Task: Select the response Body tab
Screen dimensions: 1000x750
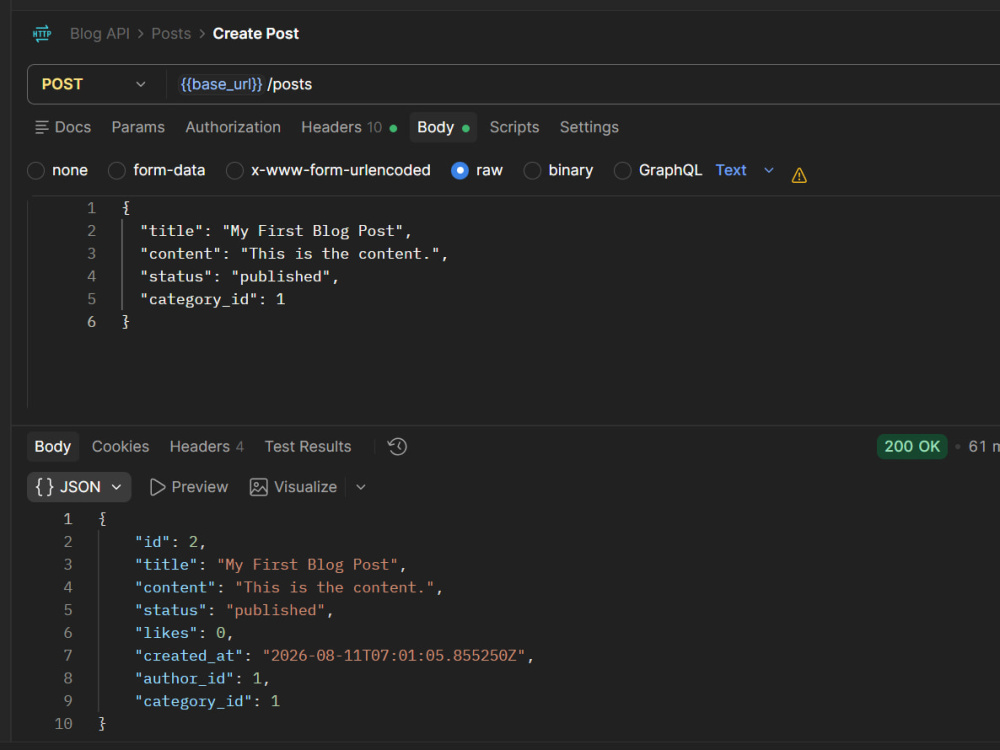Action: (53, 446)
